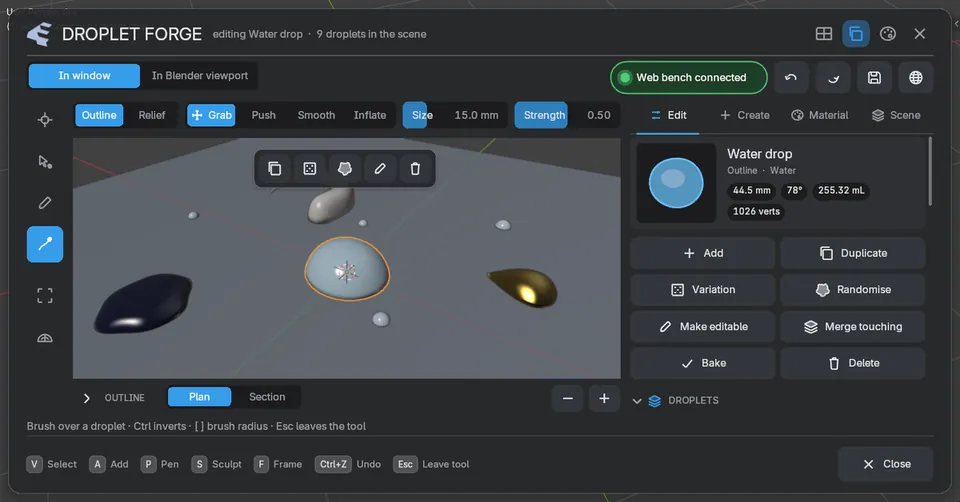Click the right panel scrollbar
960x502 pixels.
tap(930, 171)
